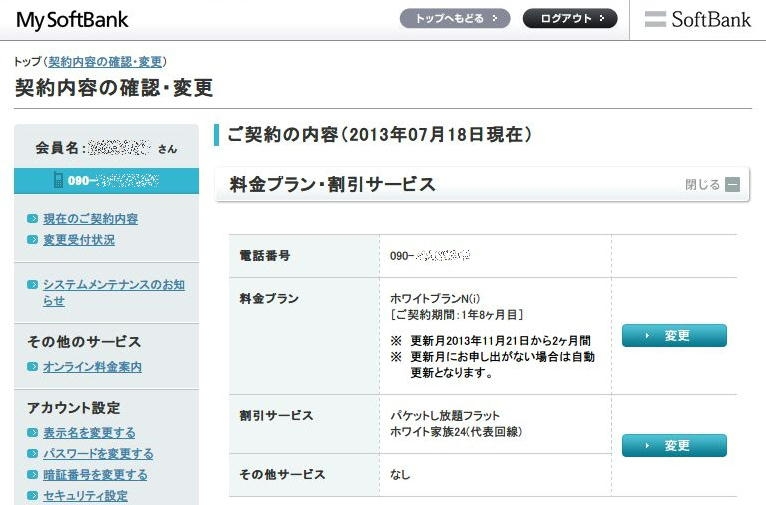Click bullet icon next to セキュリティ設定

pyautogui.click(x=32, y=496)
